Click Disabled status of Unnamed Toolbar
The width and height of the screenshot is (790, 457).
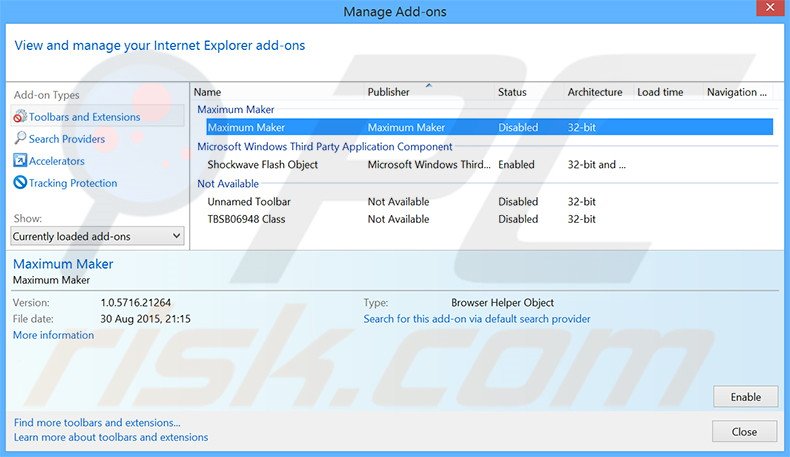coord(518,202)
